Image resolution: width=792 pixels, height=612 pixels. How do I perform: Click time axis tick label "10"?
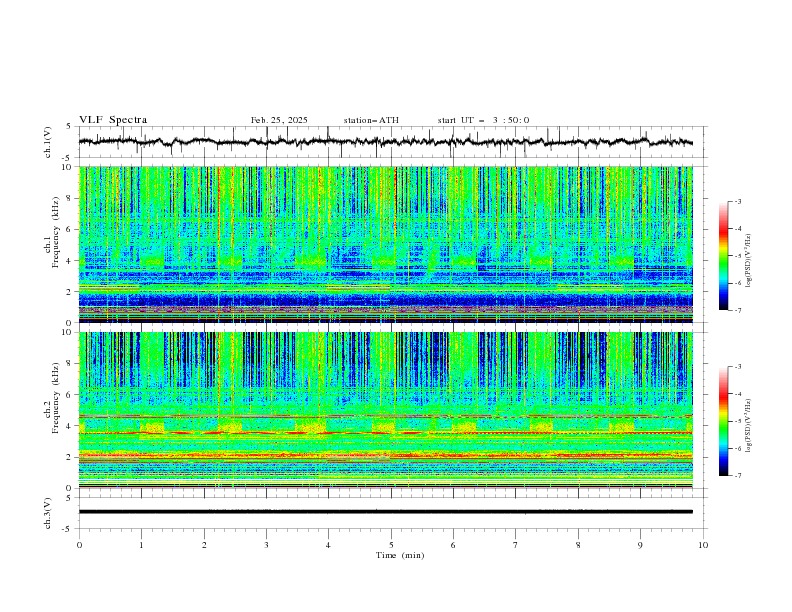pos(703,545)
